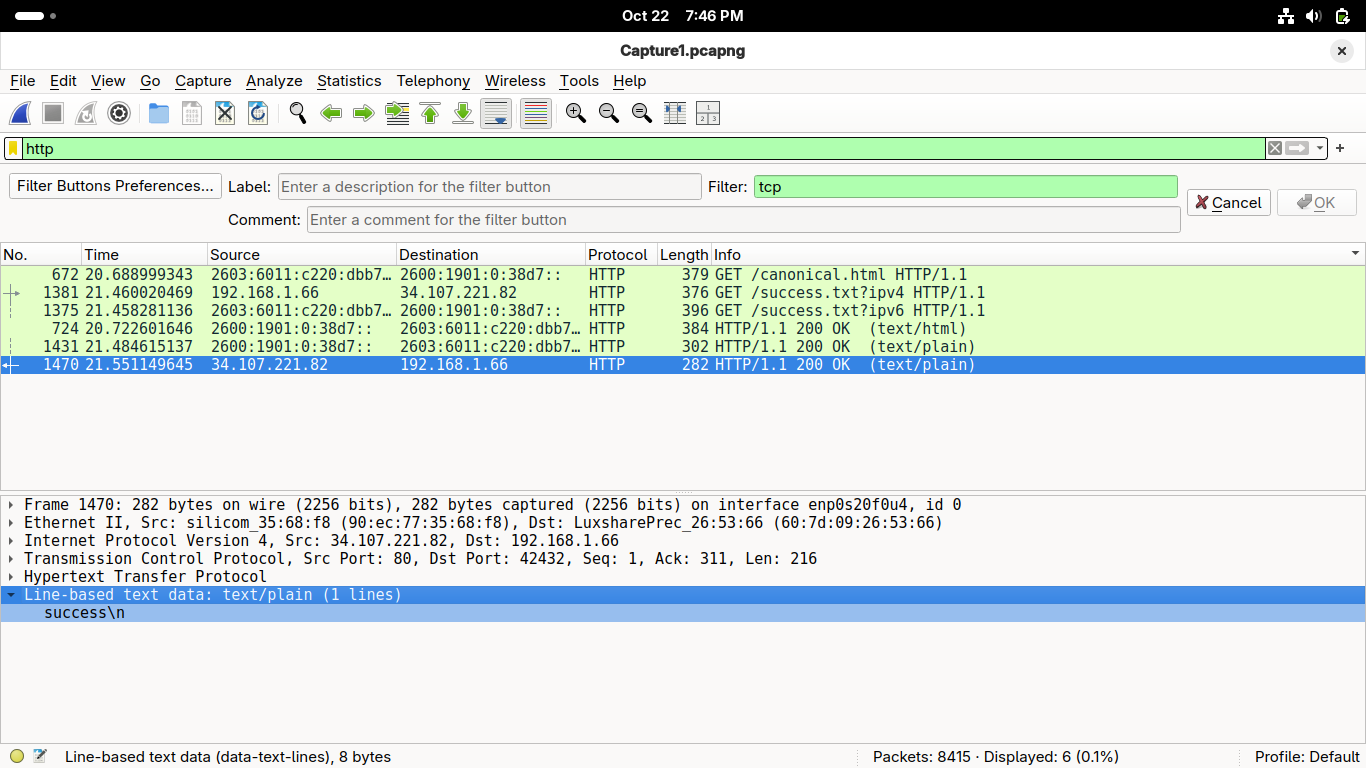
Task: Click the find packet magnifier icon
Action: tap(298, 114)
